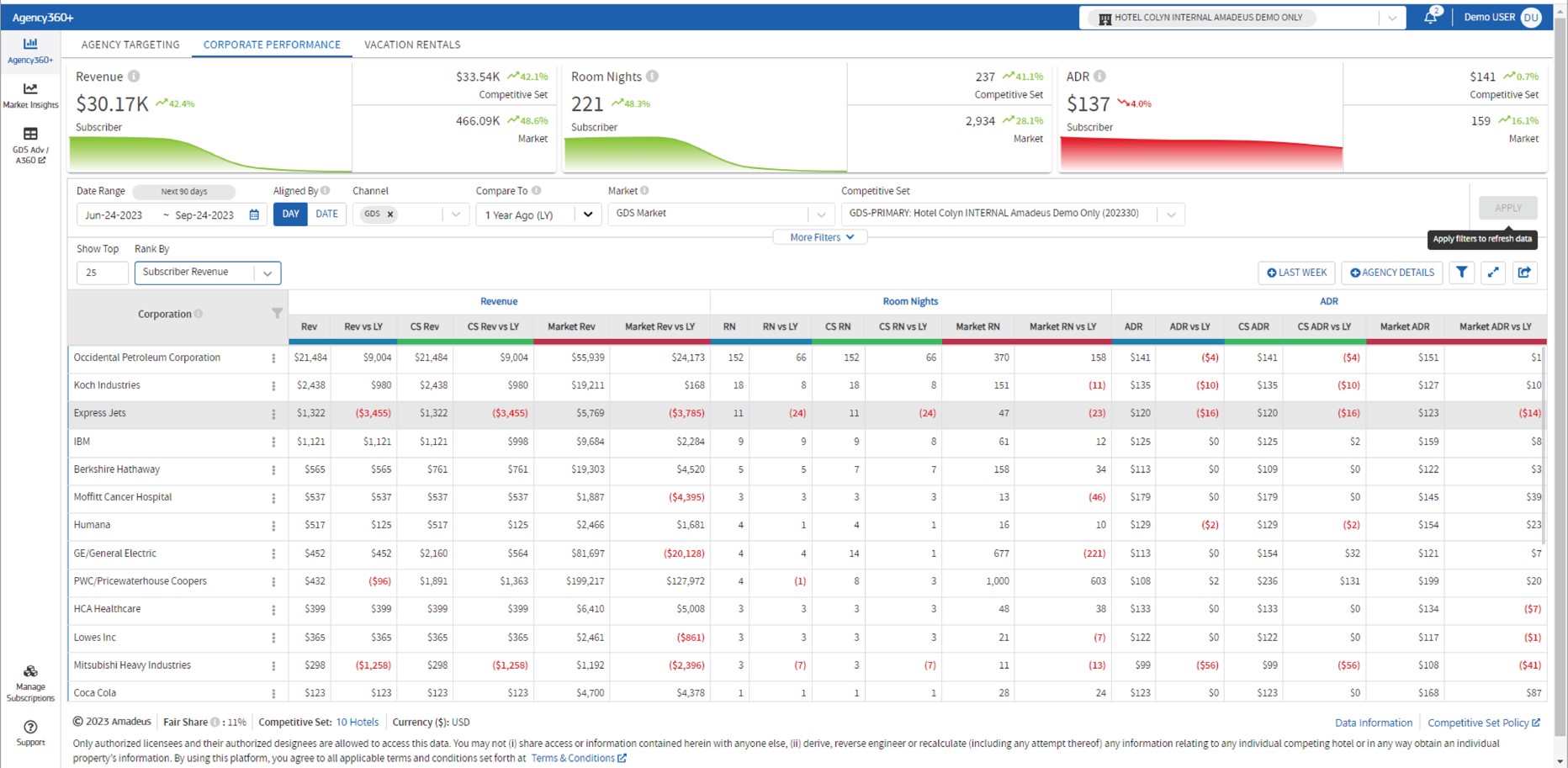Expand More Filters
Screen dimensions: 1568x768
click(x=821, y=237)
